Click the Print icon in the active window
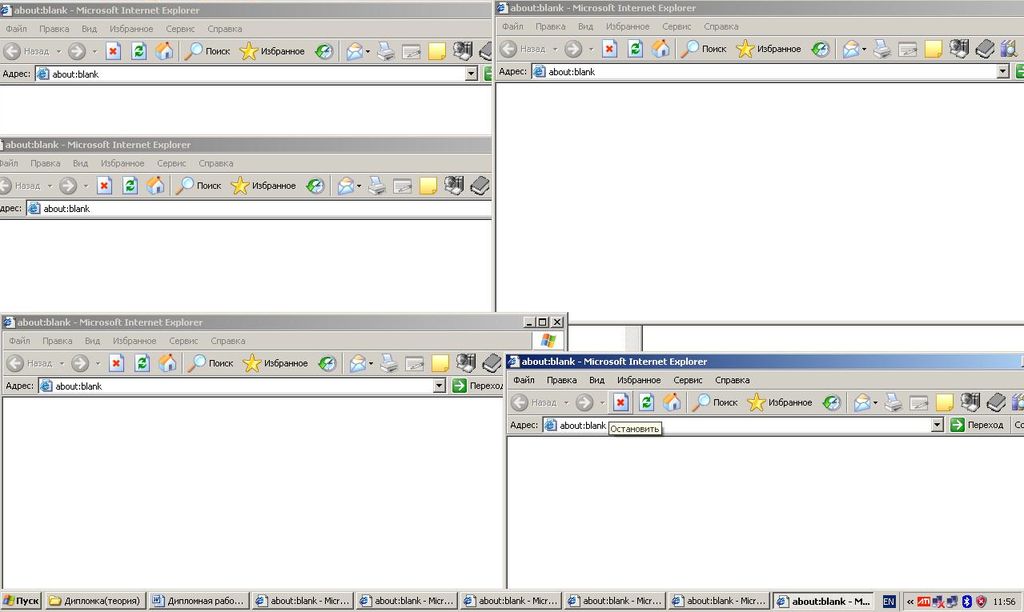Screen dimensions: 1024x612 (x=893, y=402)
